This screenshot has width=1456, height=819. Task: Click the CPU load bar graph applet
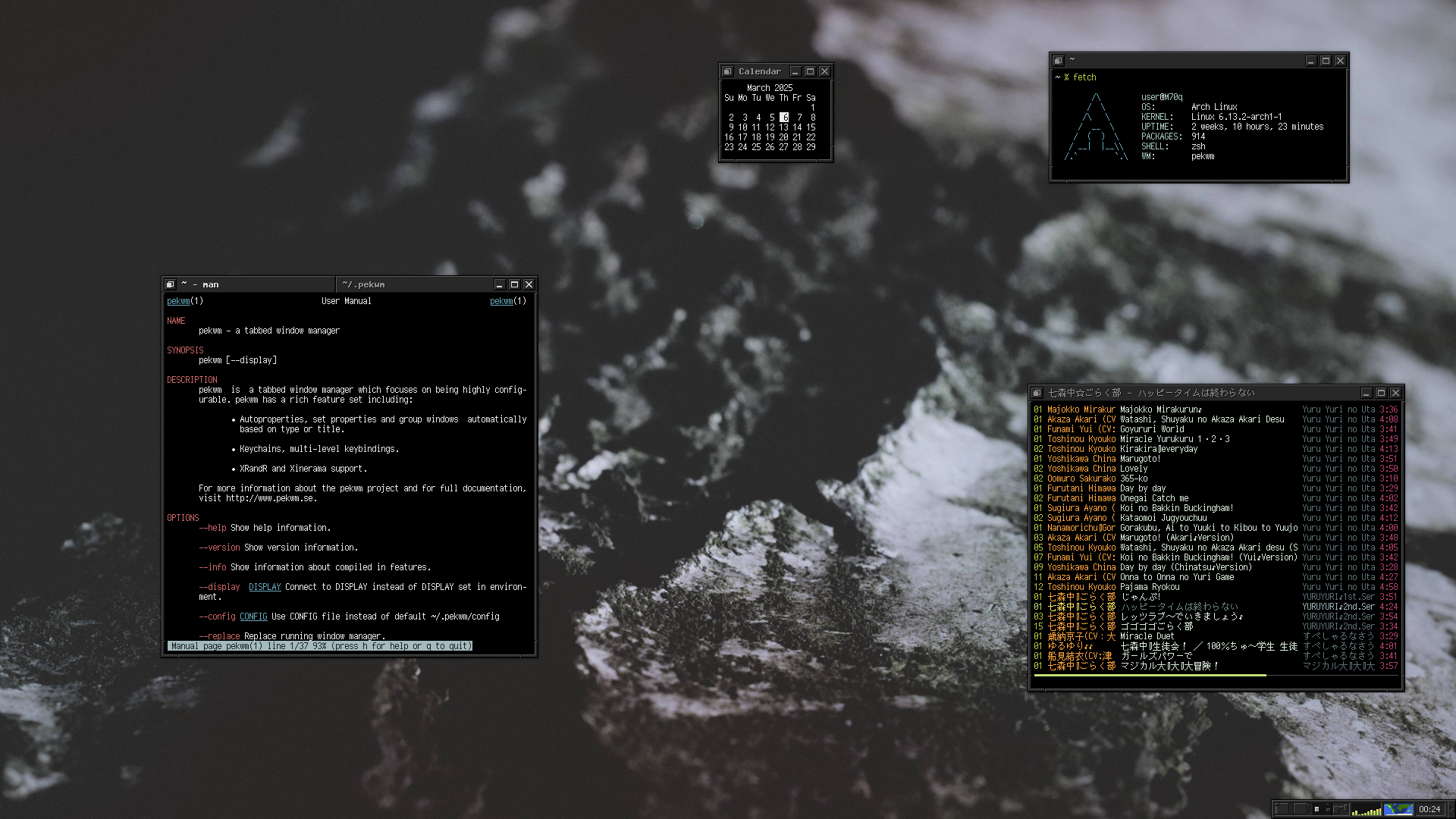pyautogui.click(x=1367, y=809)
